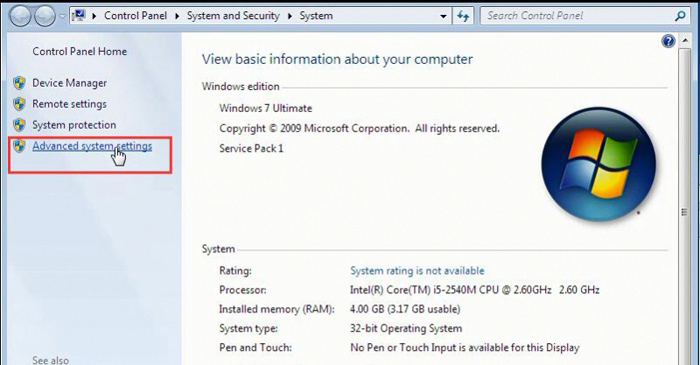Viewport: 700px width, 365px height.
Task: Expand arrow after System and Security breadcrumb
Action: [x=290, y=16]
